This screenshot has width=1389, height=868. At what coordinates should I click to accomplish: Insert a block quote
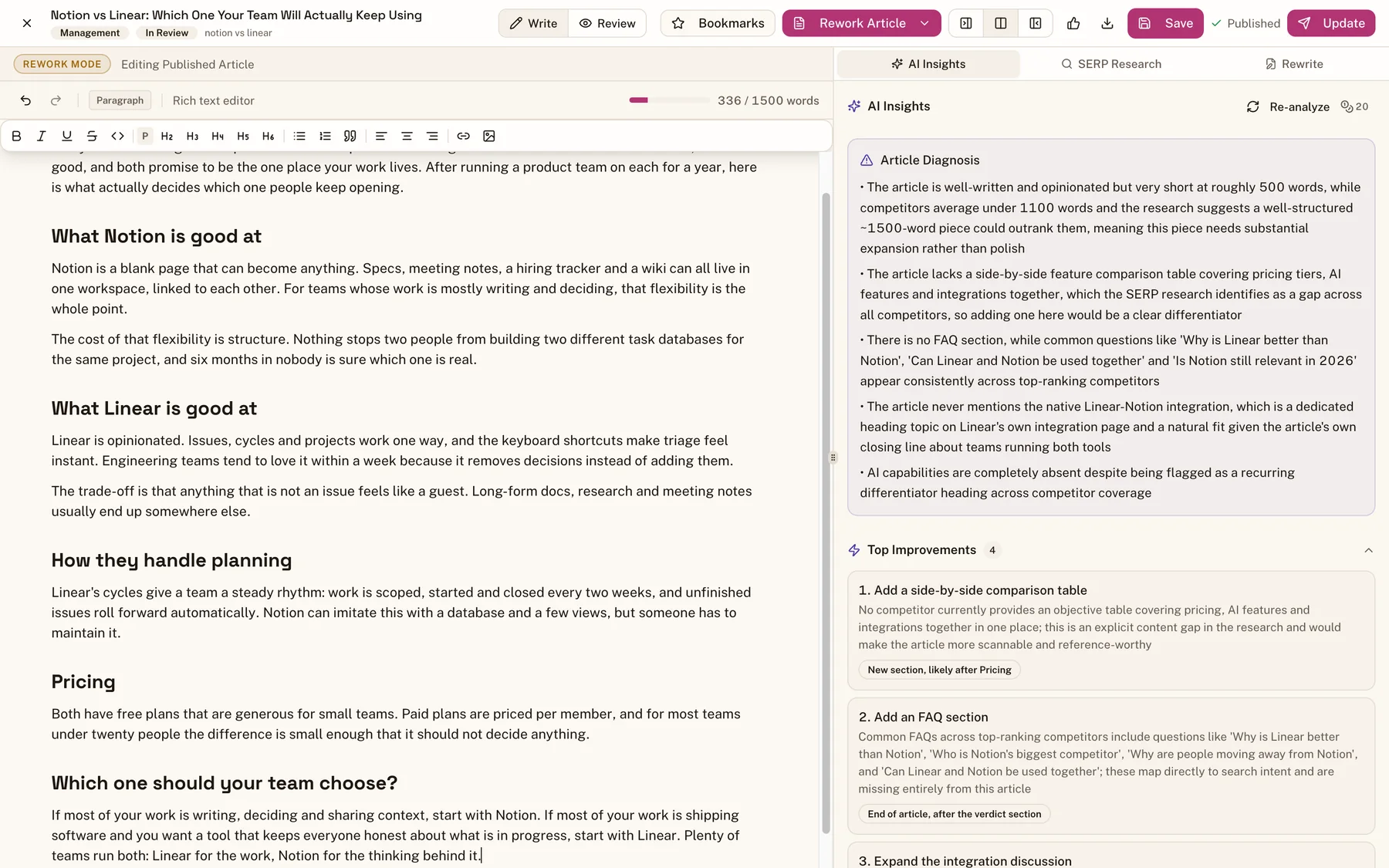[350, 136]
